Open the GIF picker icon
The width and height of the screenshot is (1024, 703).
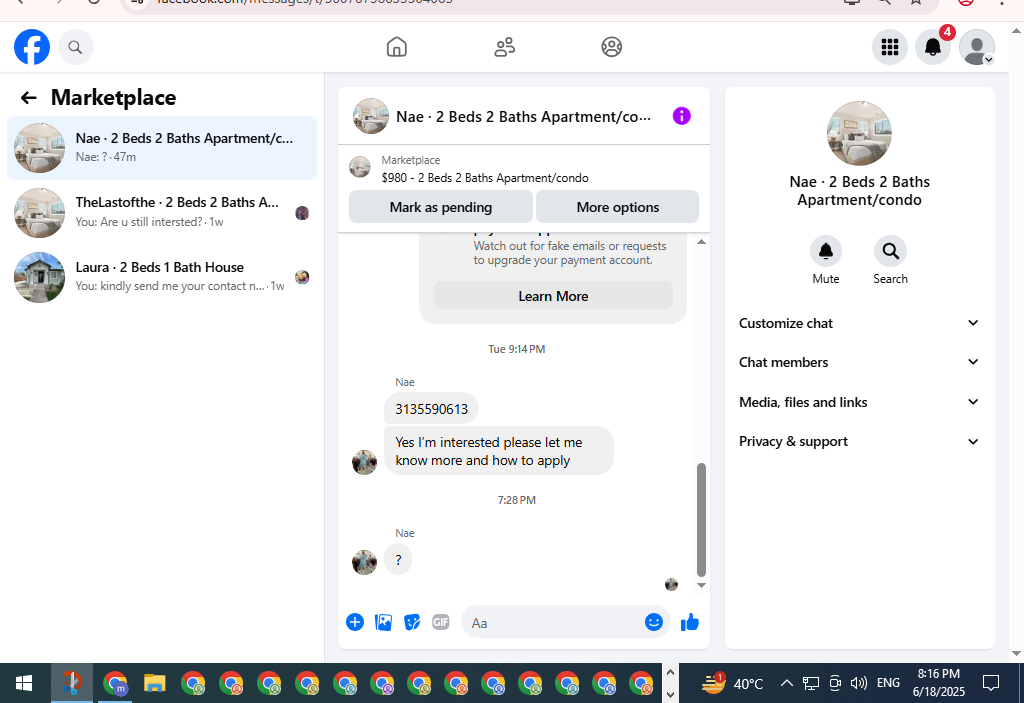click(441, 622)
